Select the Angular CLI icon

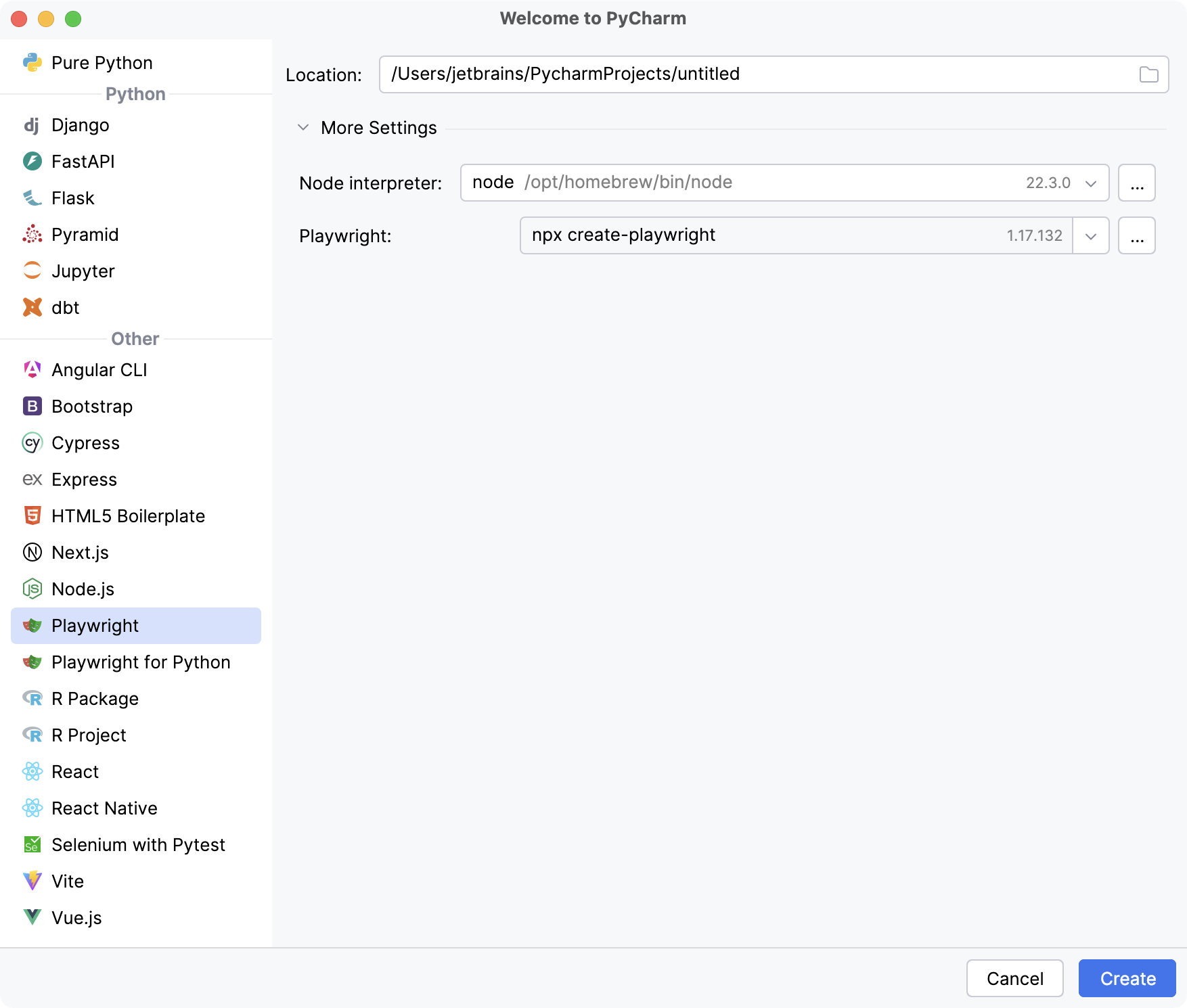point(32,370)
